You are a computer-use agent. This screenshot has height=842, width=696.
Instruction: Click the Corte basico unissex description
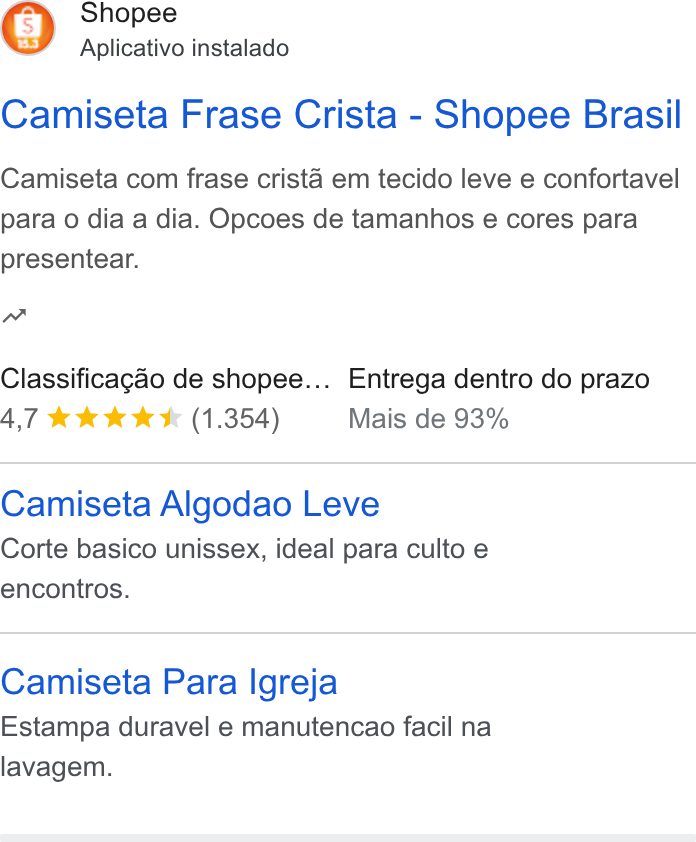click(244, 569)
